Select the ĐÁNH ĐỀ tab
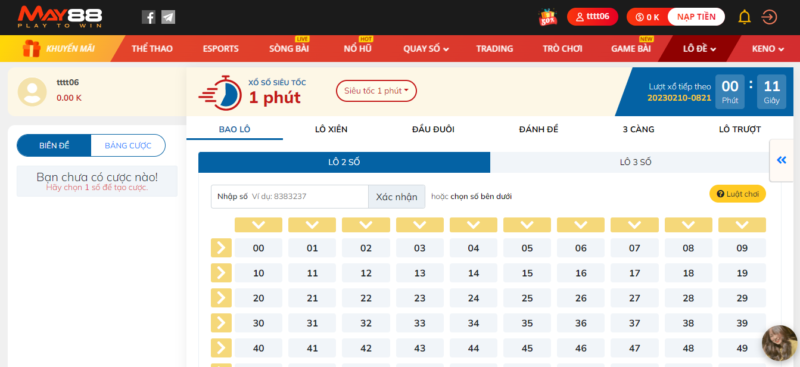 tap(539, 129)
